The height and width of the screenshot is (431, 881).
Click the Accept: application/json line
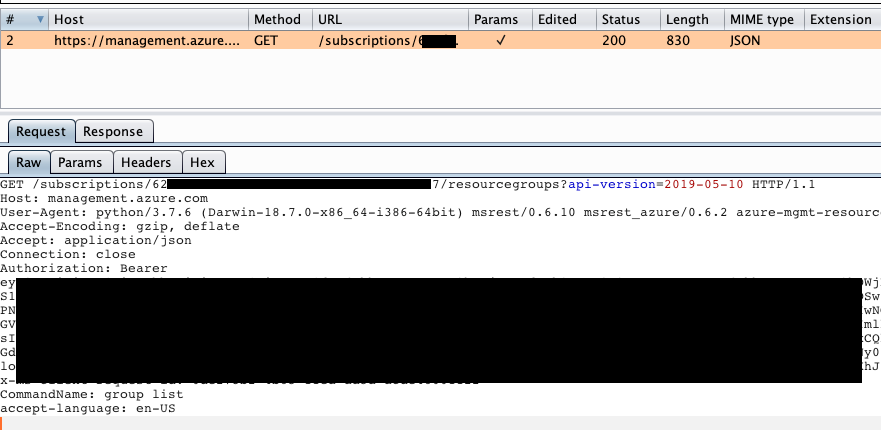point(96,241)
